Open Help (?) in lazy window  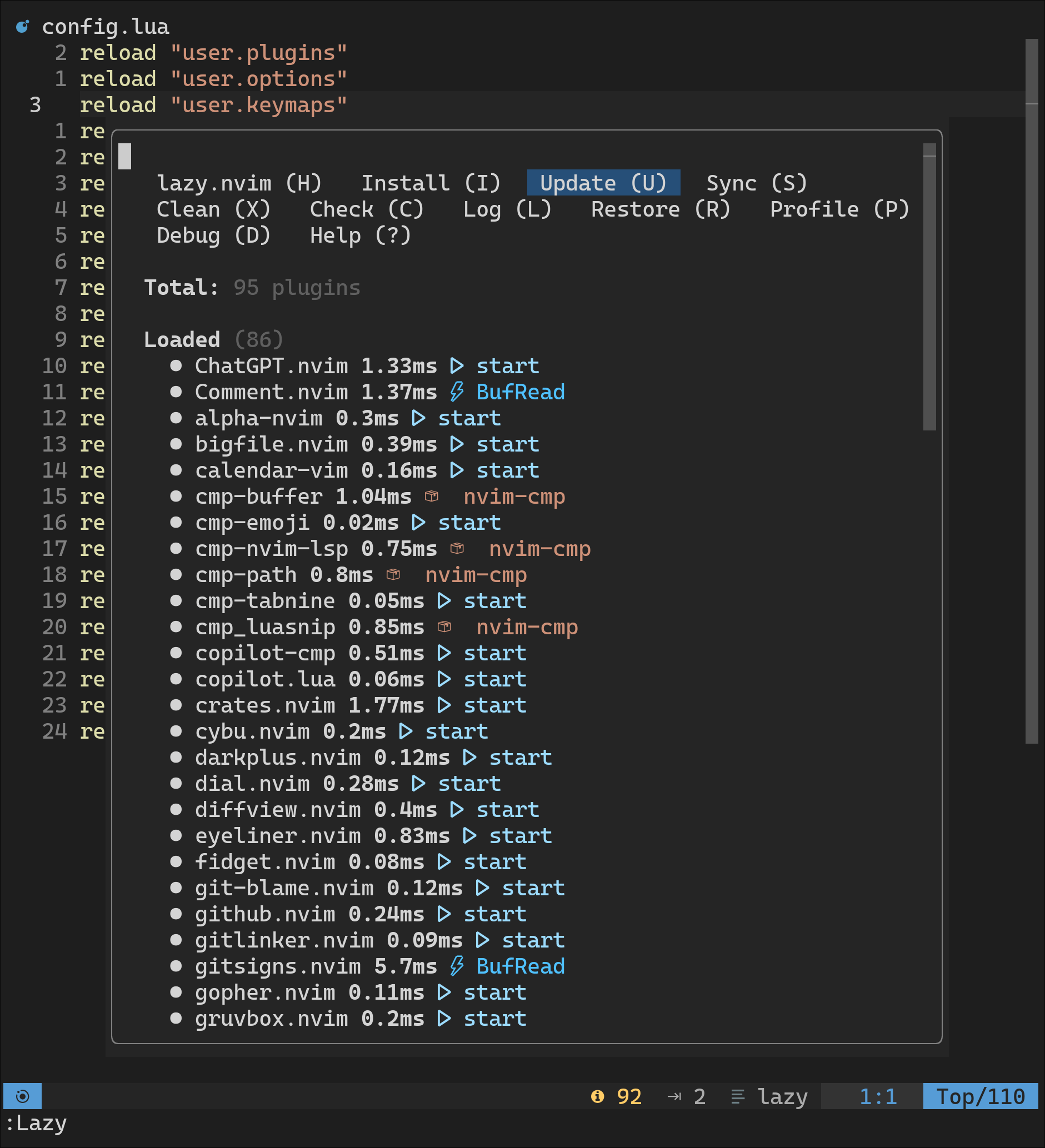361,235
